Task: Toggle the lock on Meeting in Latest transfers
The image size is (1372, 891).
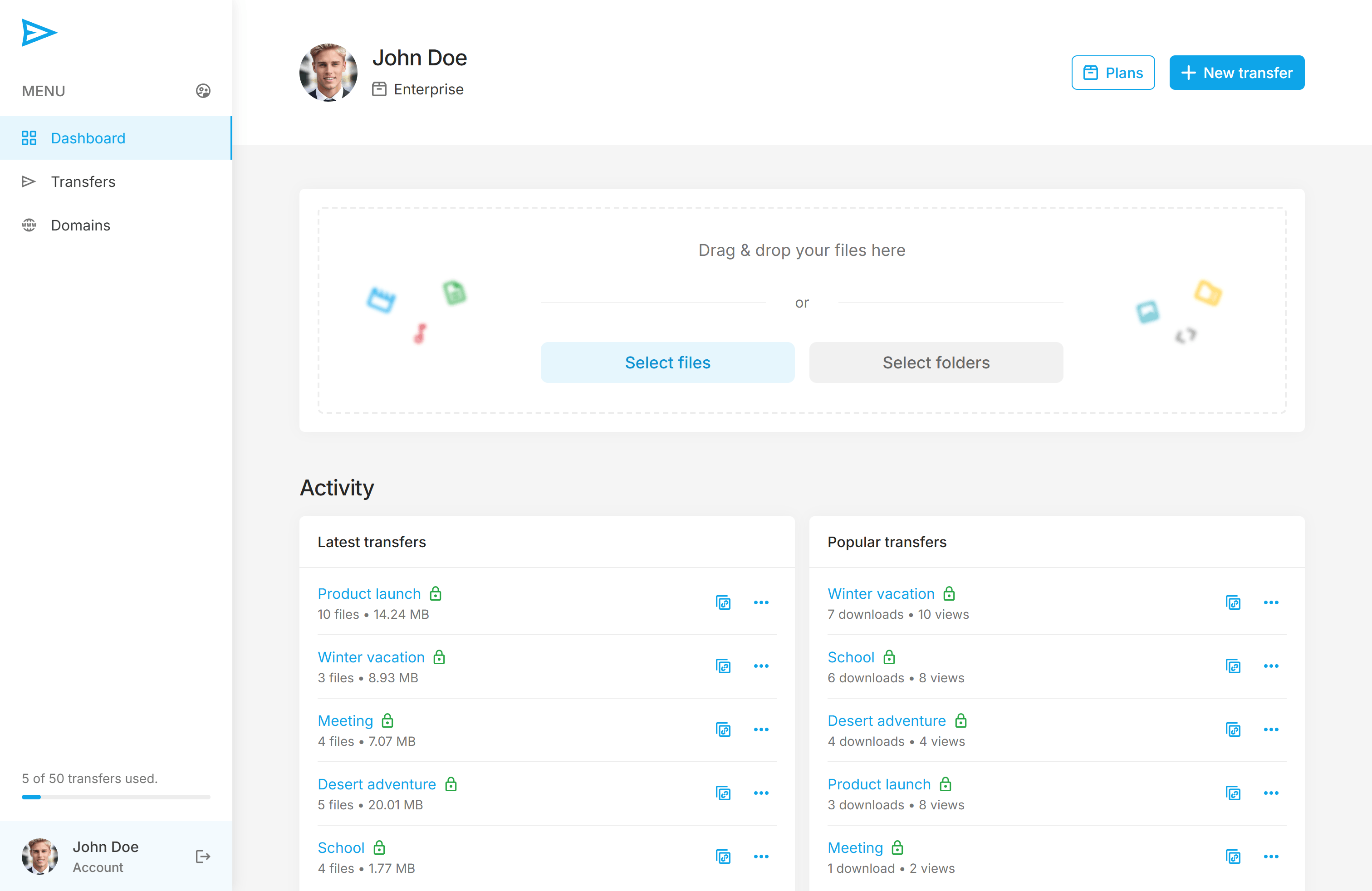Action: tap(387, 720)
